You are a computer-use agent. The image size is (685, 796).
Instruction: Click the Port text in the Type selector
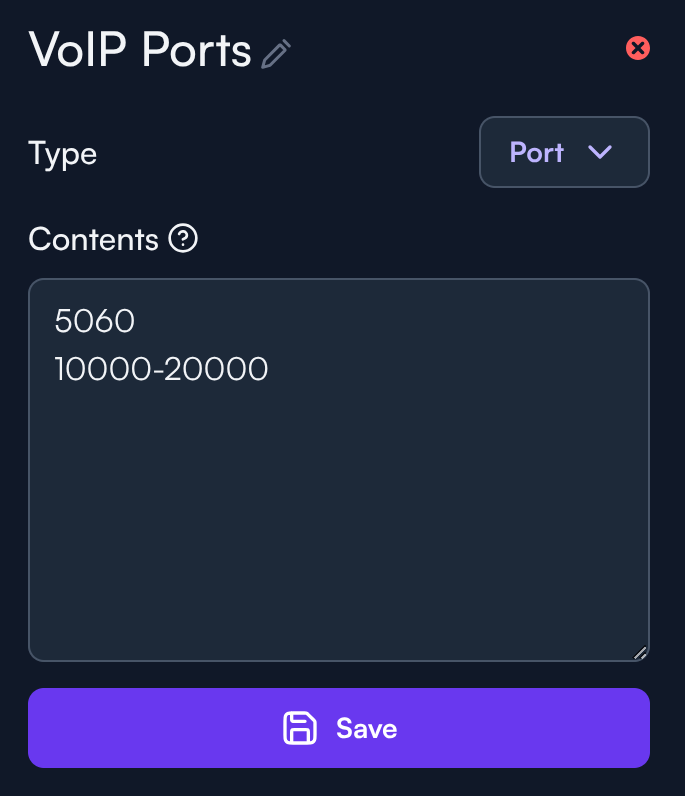(537, 152)
